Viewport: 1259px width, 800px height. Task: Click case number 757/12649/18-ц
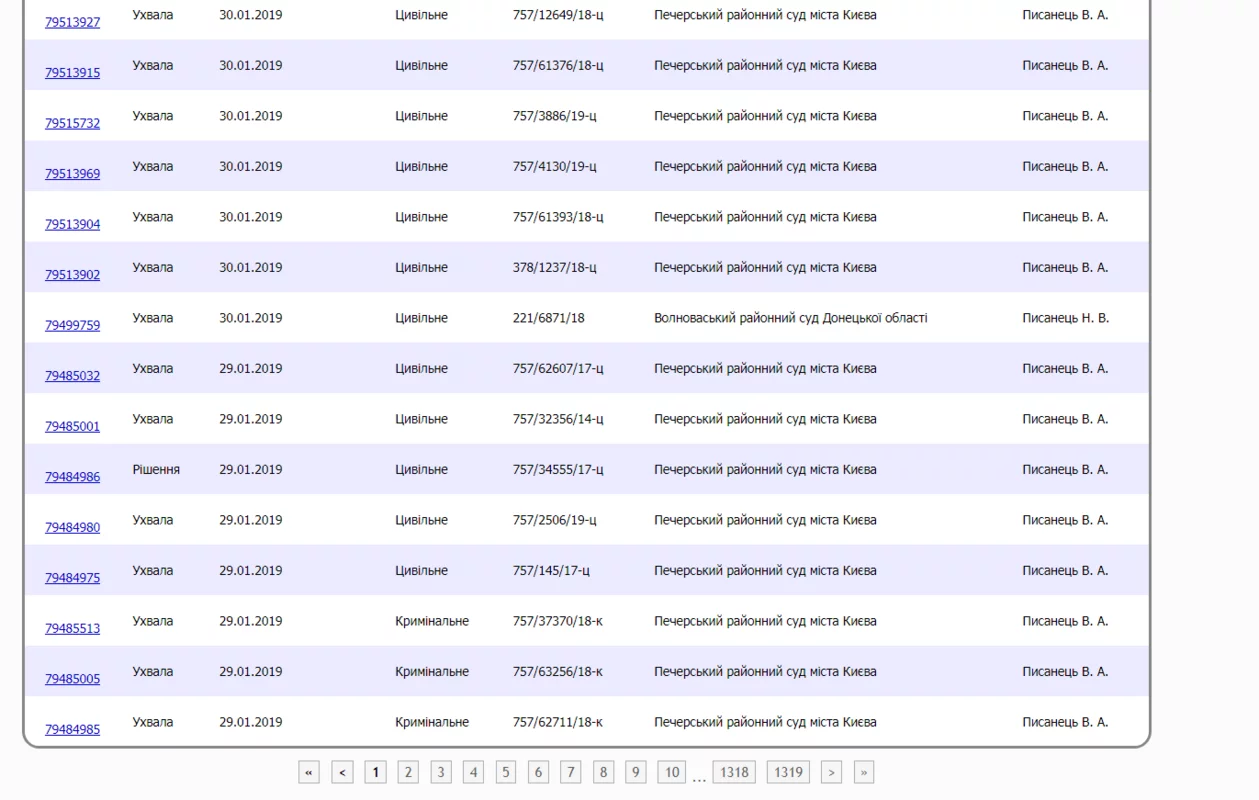click(558, 15)
